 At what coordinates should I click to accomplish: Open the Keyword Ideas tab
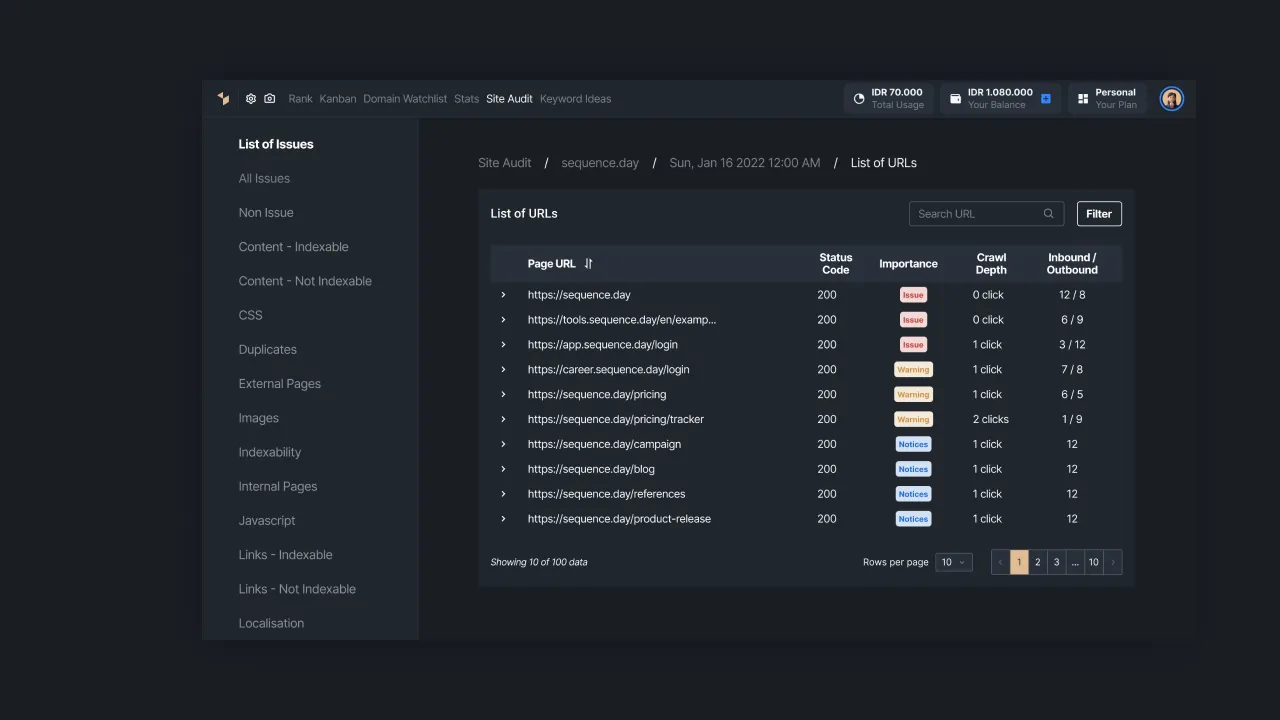point(575,99)
